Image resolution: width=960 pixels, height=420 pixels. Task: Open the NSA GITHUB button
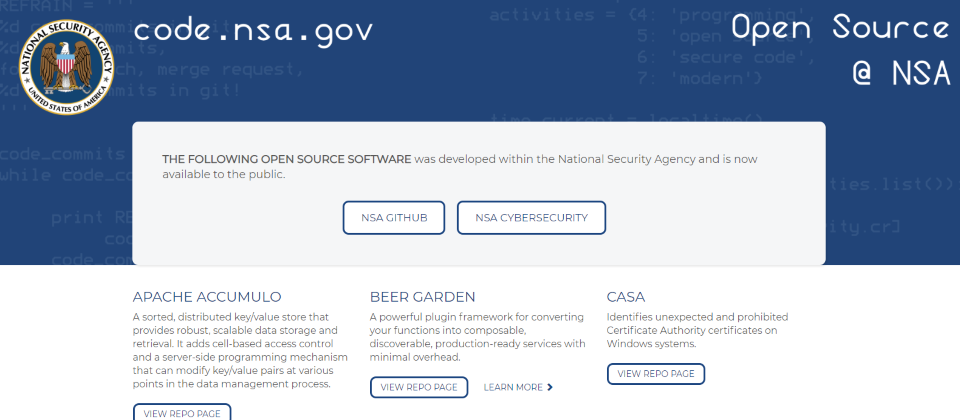394,217
